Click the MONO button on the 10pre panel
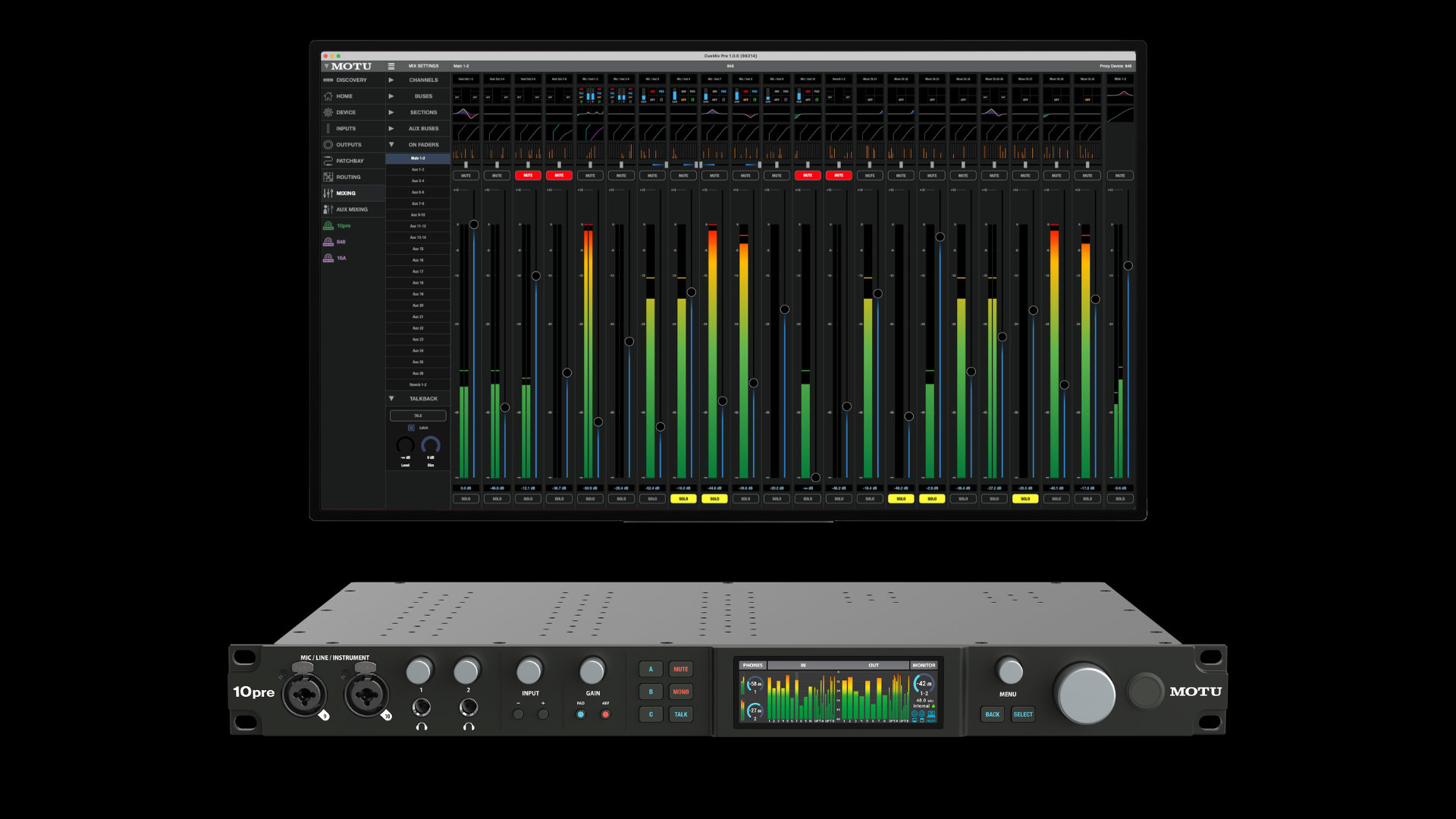Viewport: 1456px width, 819px height. [681, 692]
